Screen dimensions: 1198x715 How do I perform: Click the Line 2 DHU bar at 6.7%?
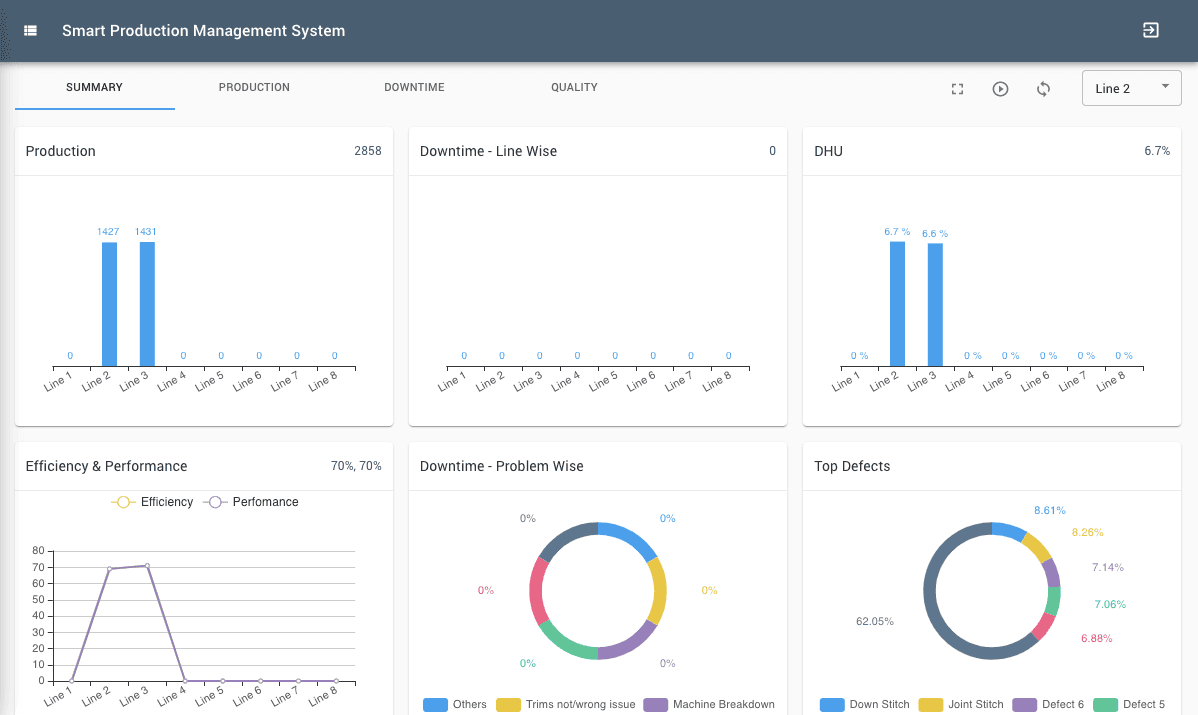pyautogui.click(x=897, y=304)
